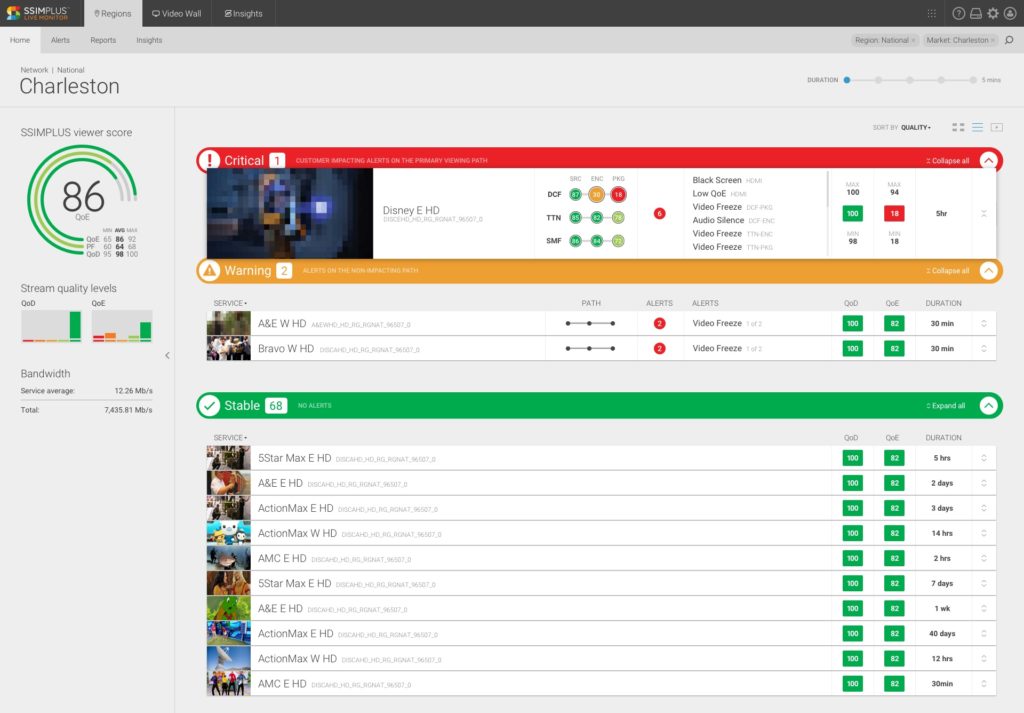Switch to grid view layout icon
This screenshot has height=713, width=1024.
pyautogui.click(x=958, y=127)
